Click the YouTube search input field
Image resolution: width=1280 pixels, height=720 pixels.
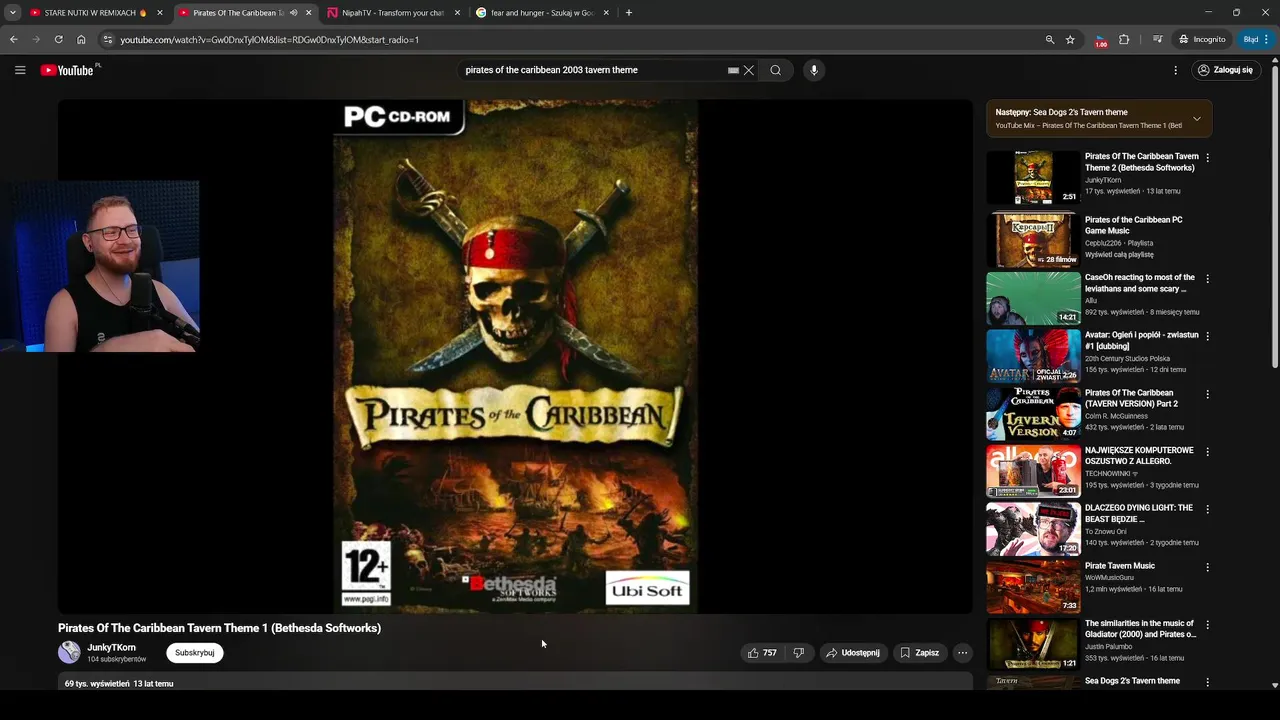tap(595, 70)
